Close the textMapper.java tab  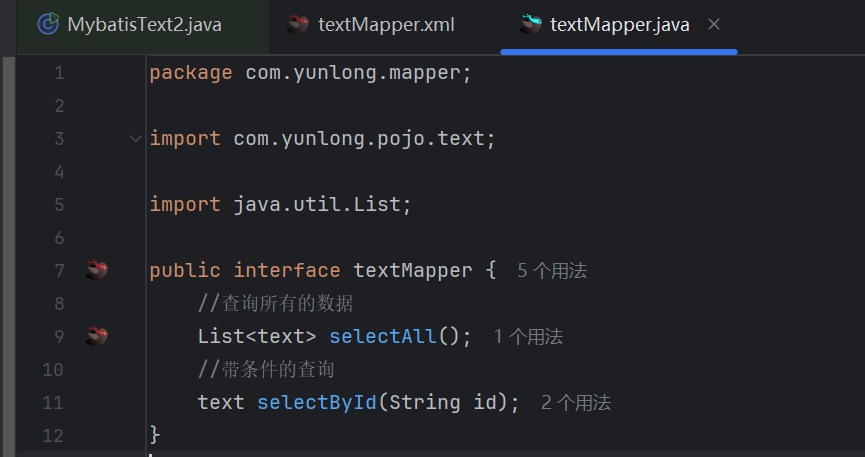[x=714, y=24]
